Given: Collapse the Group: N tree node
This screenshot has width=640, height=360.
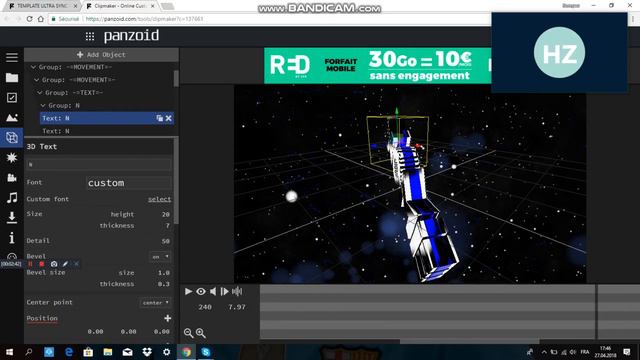Looking at the screenshot, I should 43,105.
